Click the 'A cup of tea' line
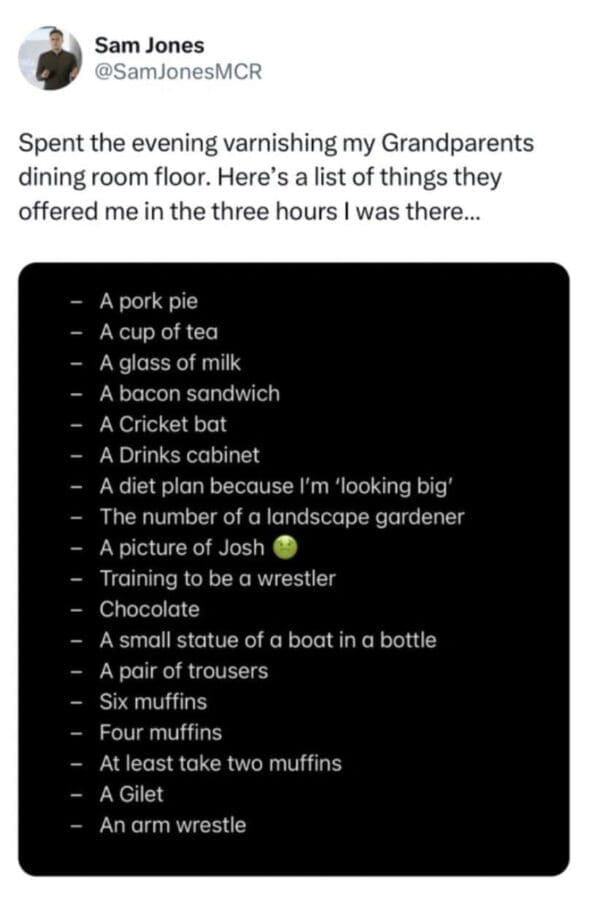600x904 pixels. (x=158, y=332)
